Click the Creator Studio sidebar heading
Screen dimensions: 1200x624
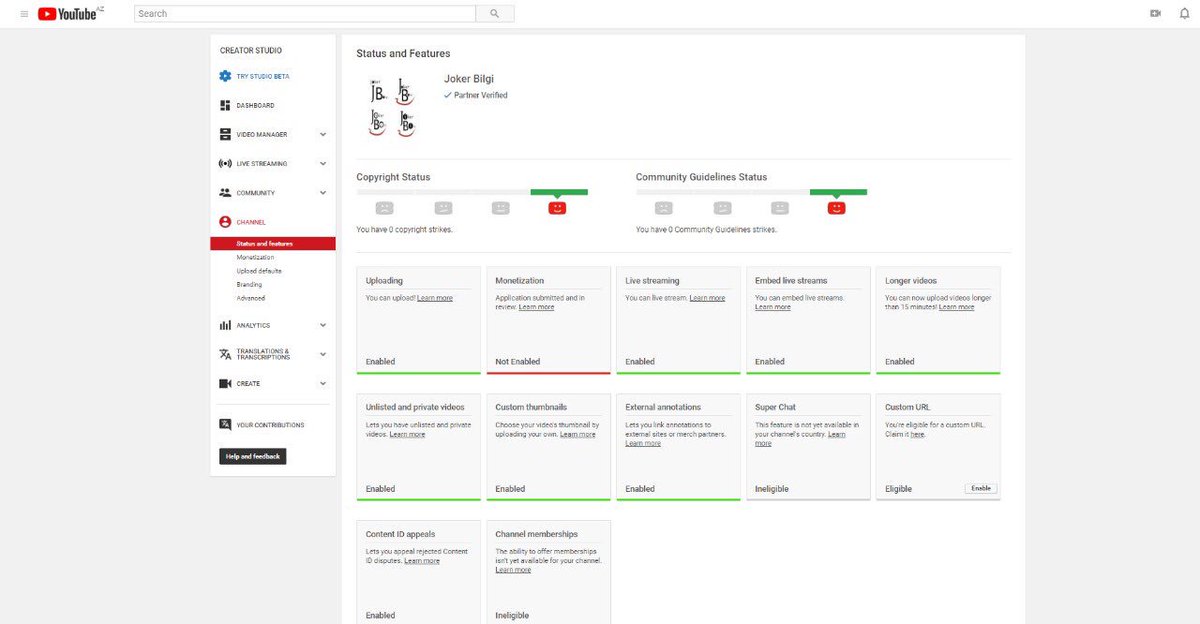coord(251,50)
